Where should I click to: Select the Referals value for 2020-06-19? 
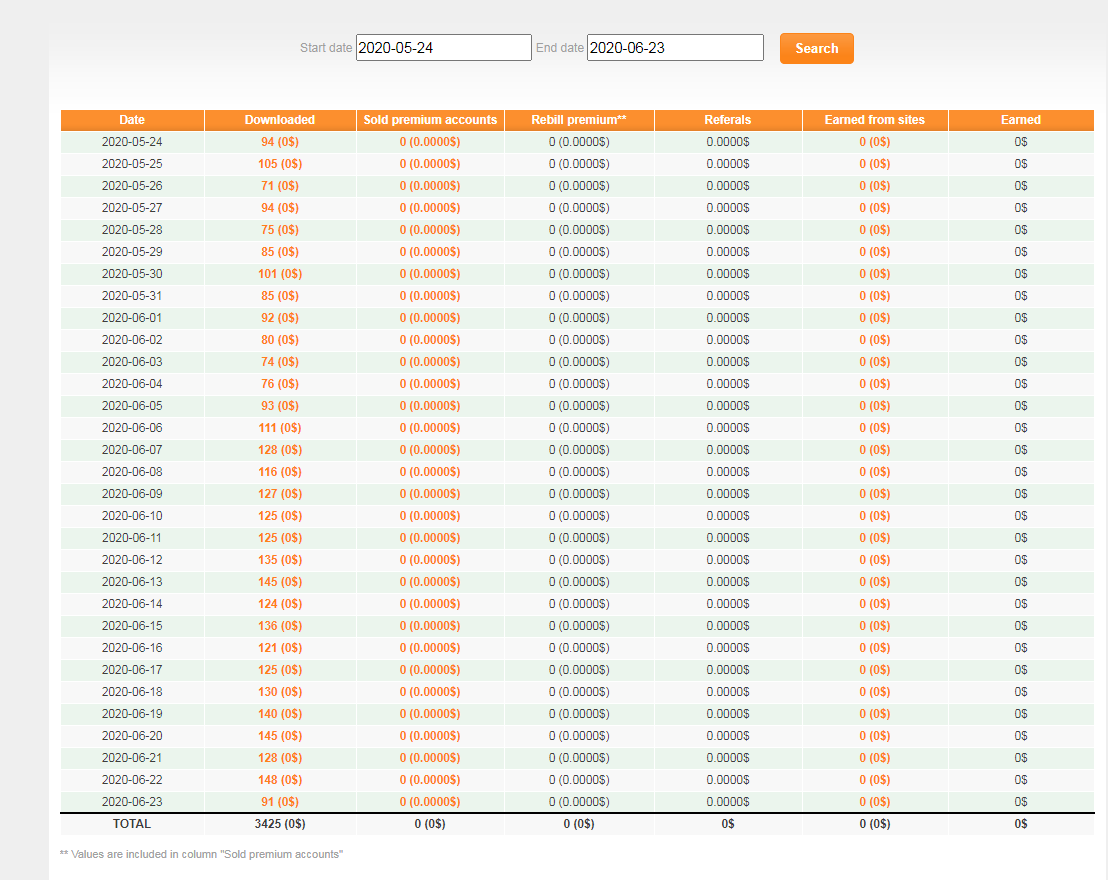pos(728,713)
